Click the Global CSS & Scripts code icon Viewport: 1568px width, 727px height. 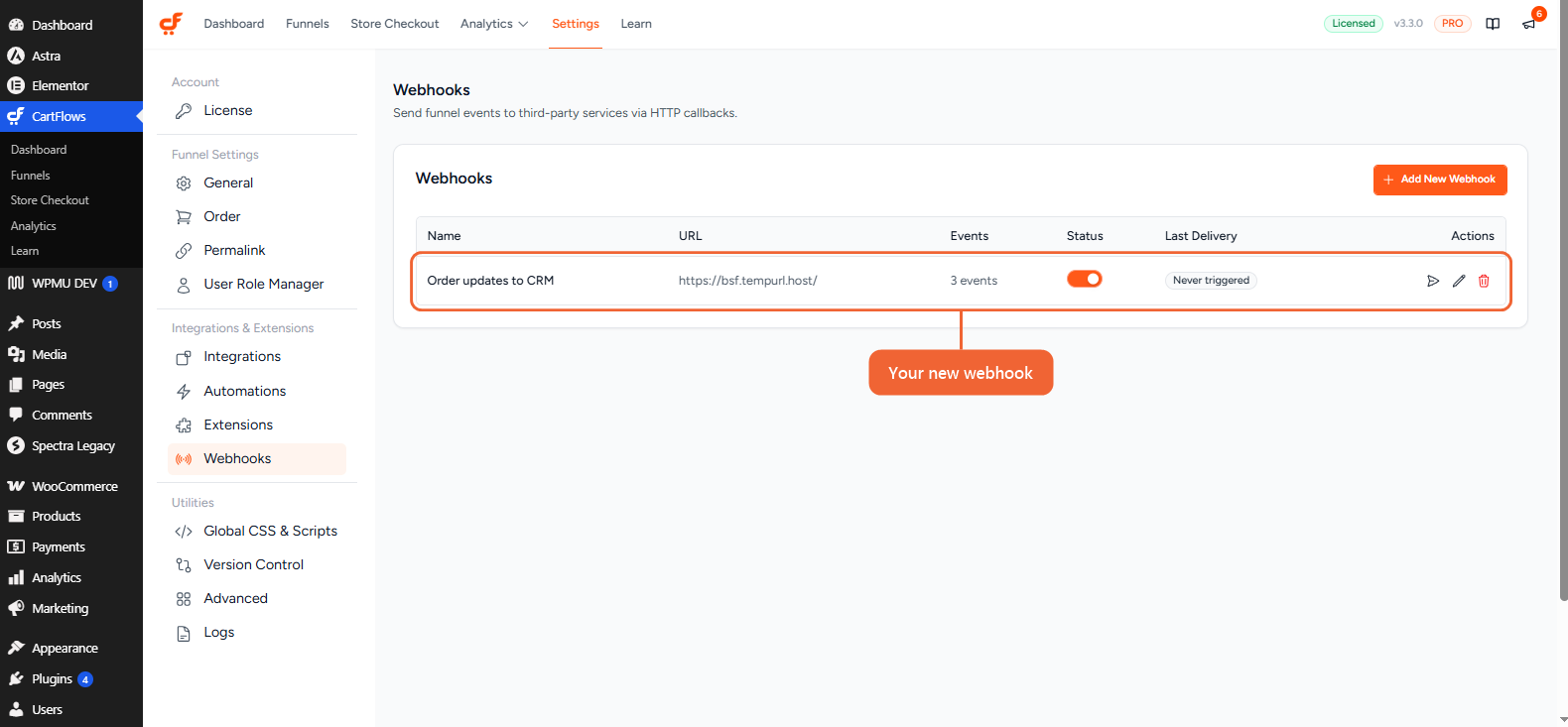point(184,532)
